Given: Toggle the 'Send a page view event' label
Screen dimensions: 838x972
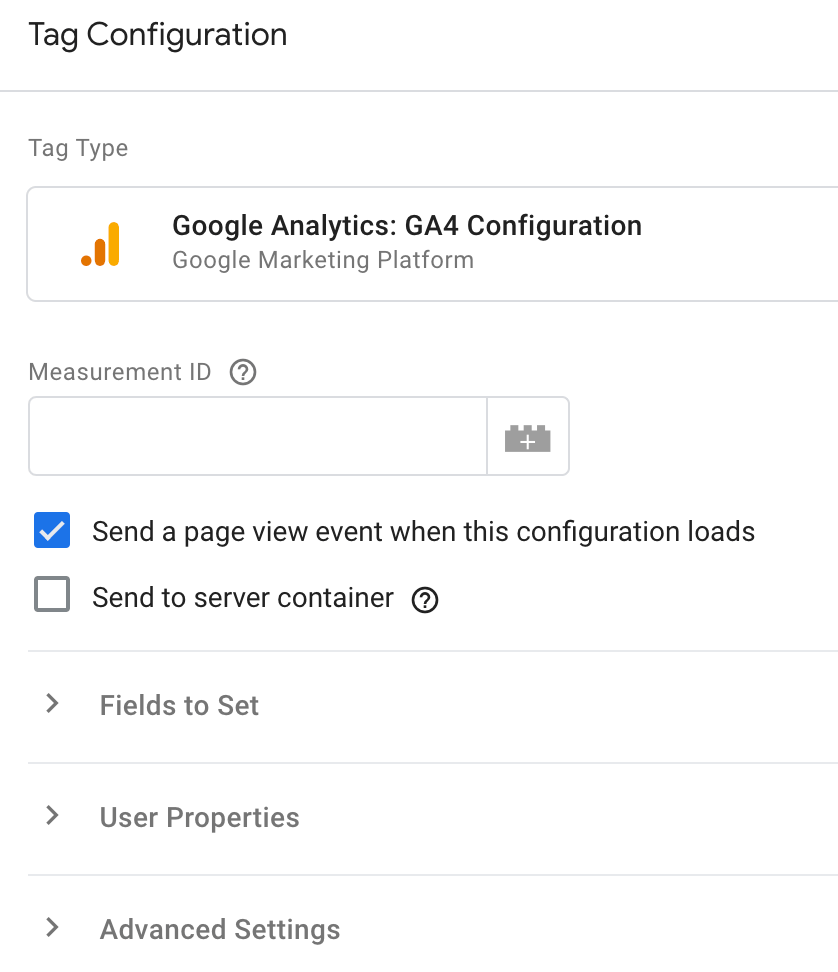Looking at the screenshot, I should [423, 532].
